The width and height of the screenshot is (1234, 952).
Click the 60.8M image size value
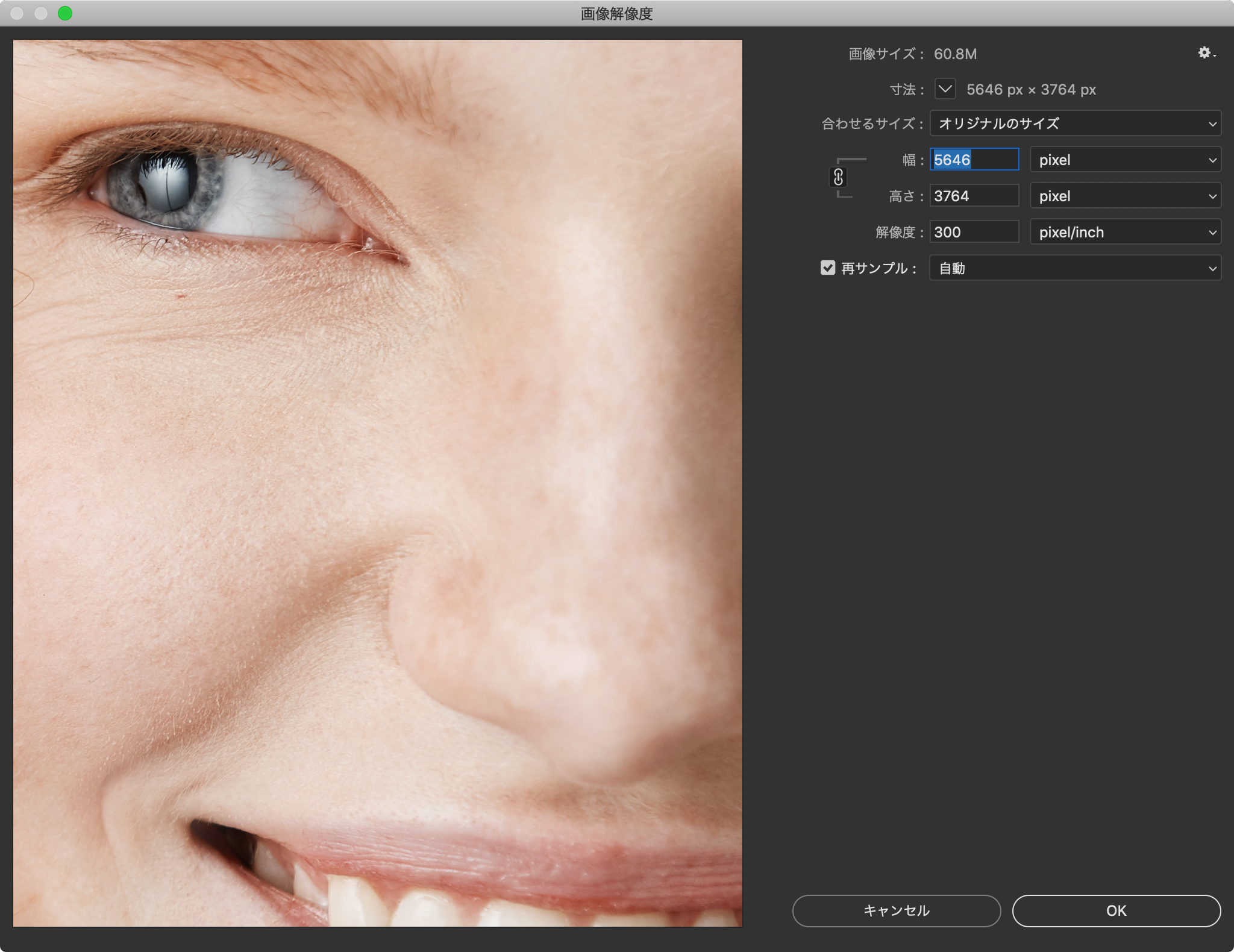click(x=955, y=54)
